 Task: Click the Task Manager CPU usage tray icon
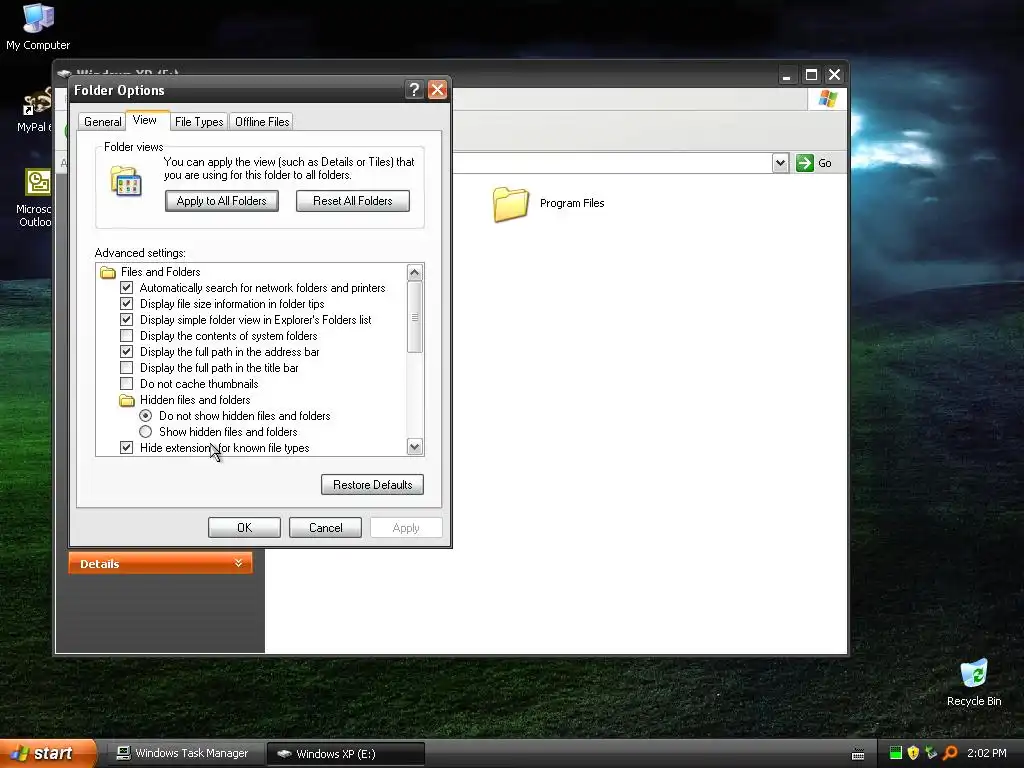coord(895,753)
